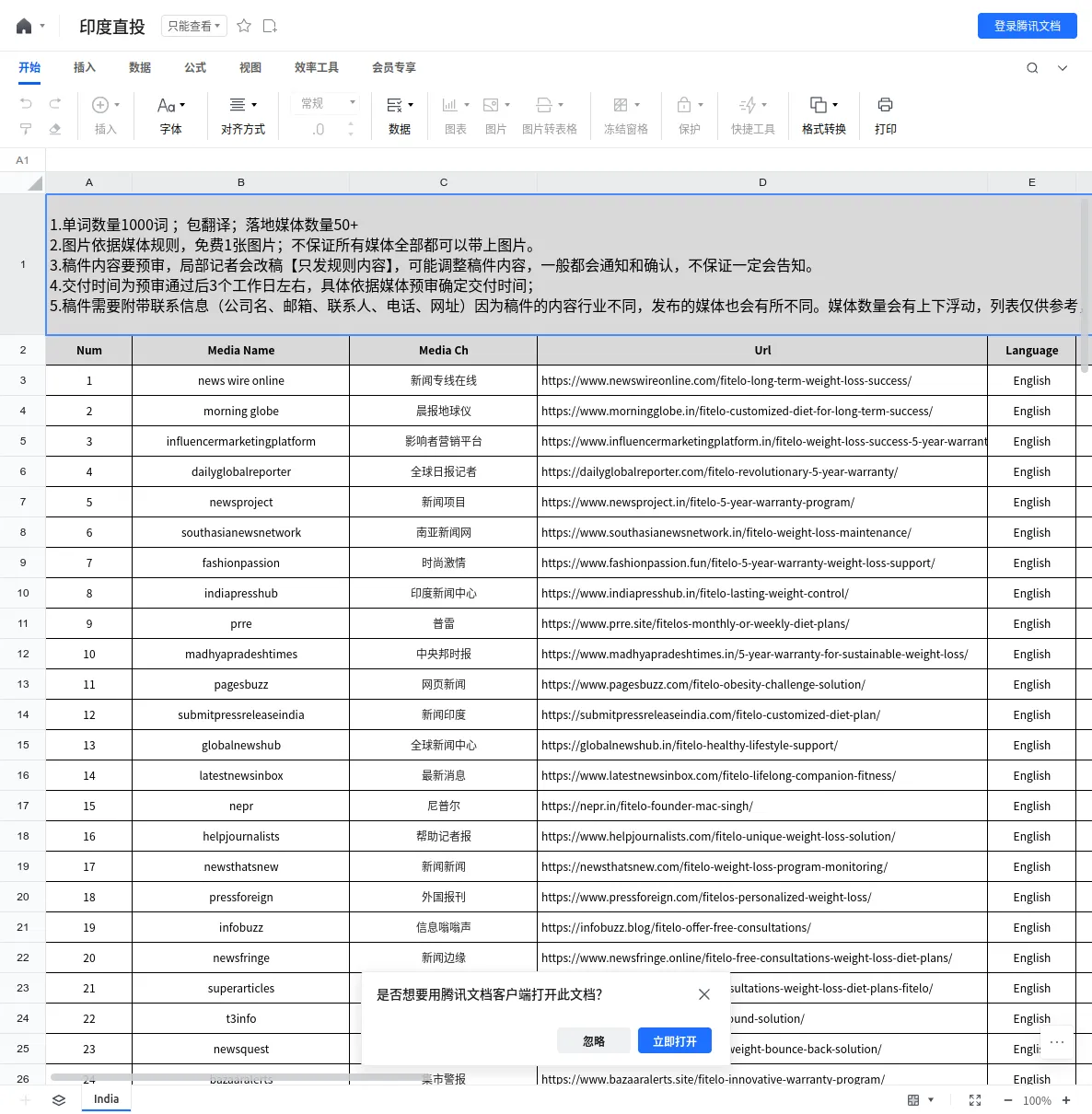Click the 立即打开 button in the dialog
Screen dimensions: 1092x1114
[x=675, y=1041]
